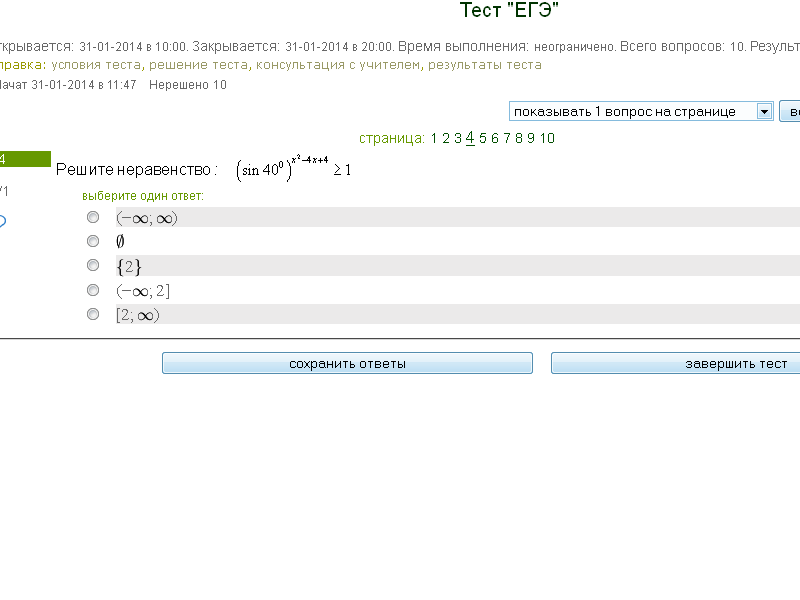This screenshot has width=800, height=600.
Task: Select the [2; ∞) answer radio button
Action: tap(93, 314)
